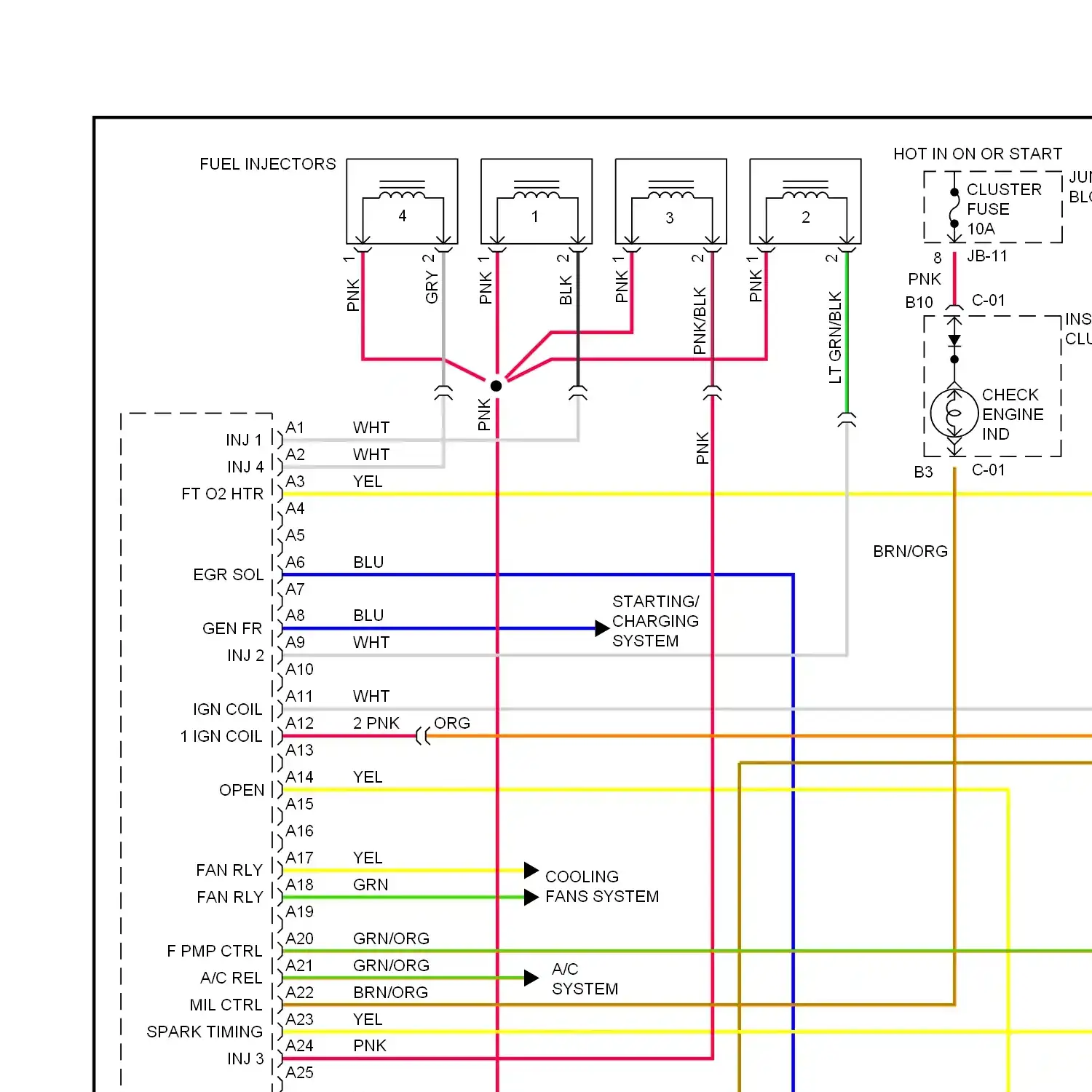The height and width of the screenshot is (1092, 1092).
Task: Click the YEL label at terminal A3
Action: coord(368,482)
